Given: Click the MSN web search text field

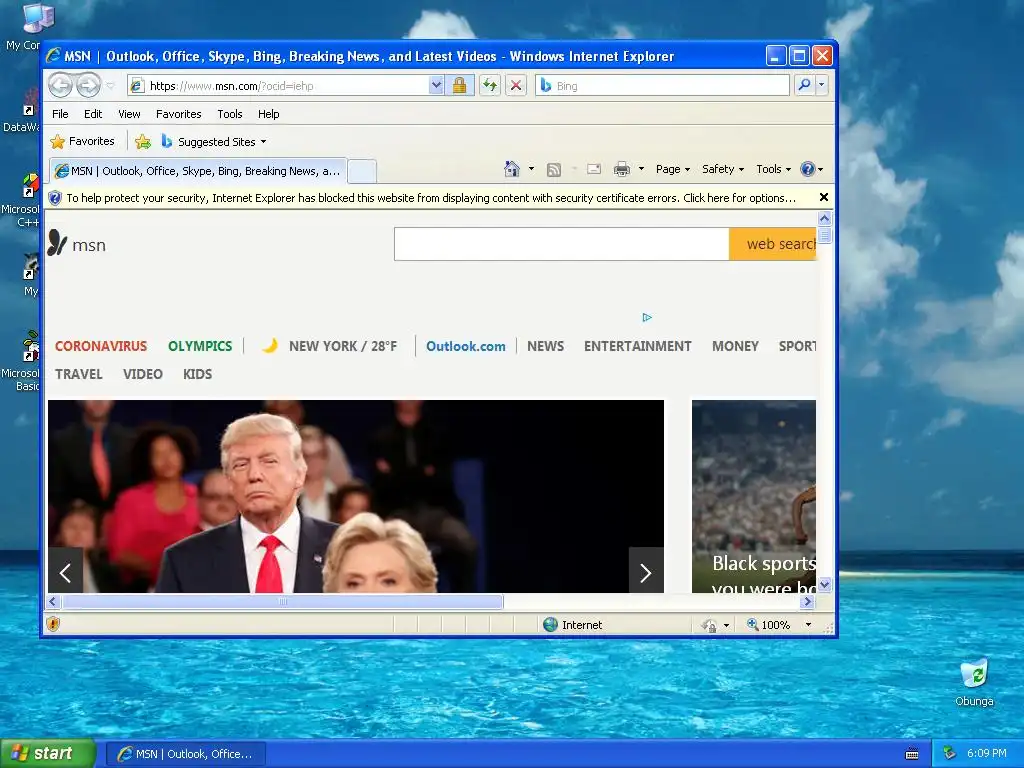Looking at the screenshot, I should pyautogui.click(x=562, y=244).
